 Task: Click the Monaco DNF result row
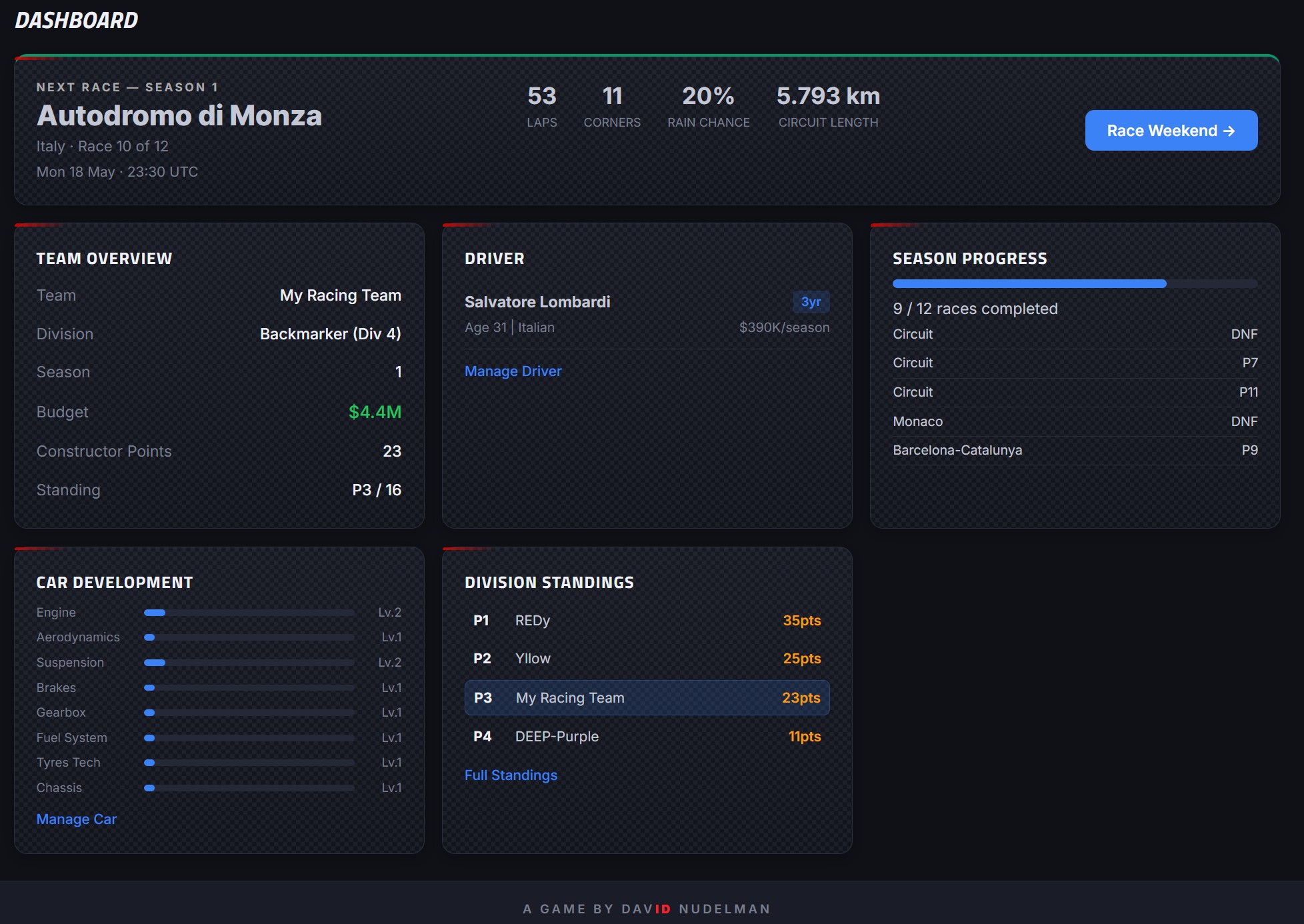coord(1075,421)
